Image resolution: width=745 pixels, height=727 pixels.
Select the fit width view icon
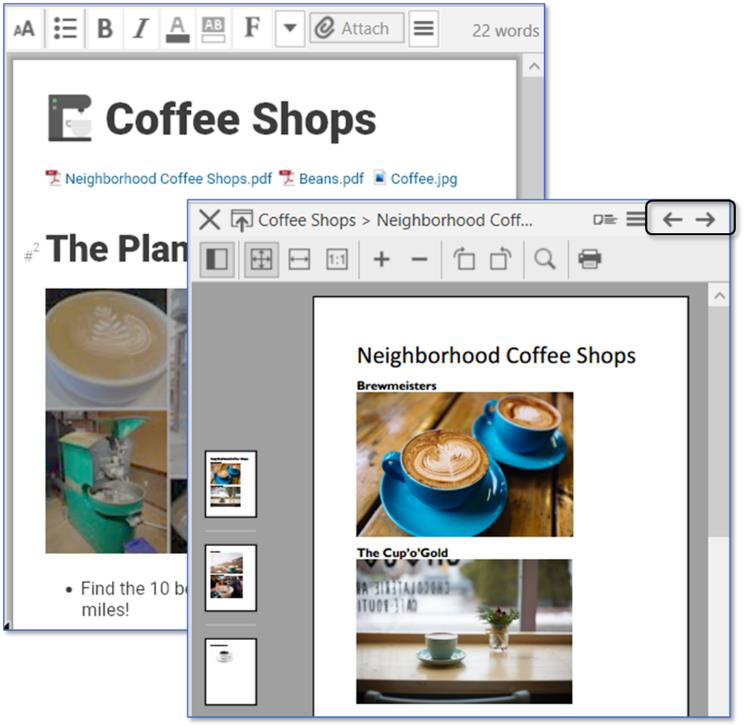(x=299, y=260)
